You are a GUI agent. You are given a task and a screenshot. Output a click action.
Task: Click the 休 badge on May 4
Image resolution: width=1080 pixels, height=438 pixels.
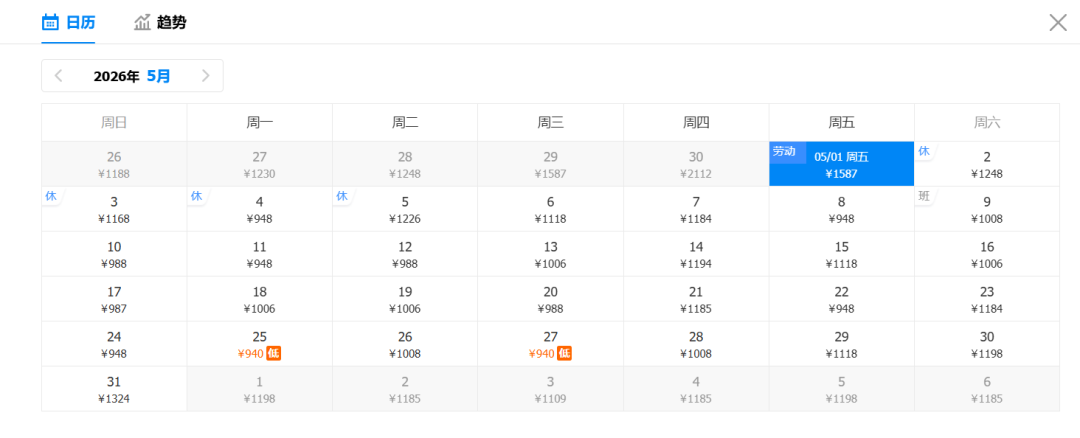click(196, 196)
